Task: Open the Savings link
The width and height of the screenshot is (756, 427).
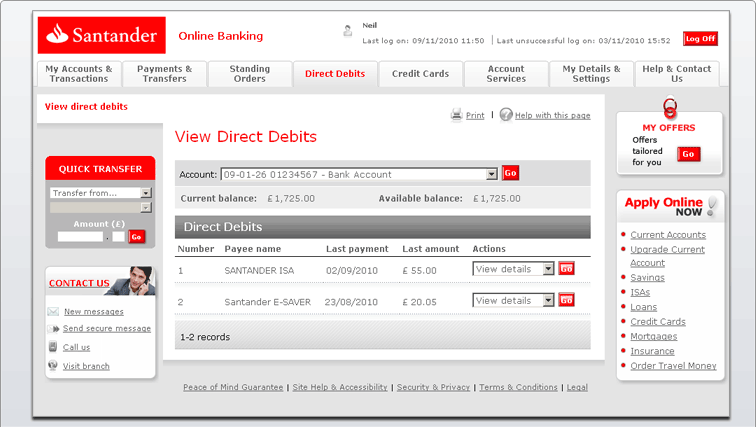Action: click(648, 278)
